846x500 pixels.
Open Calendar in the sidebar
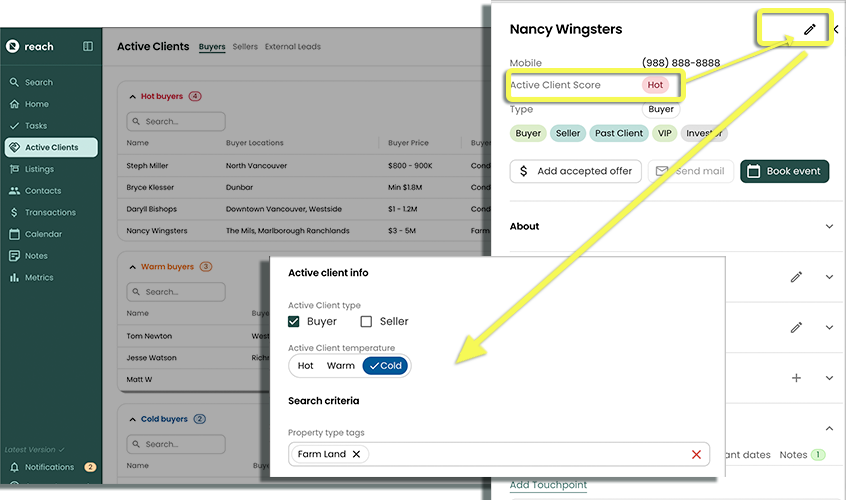click(x=43, y=234)
